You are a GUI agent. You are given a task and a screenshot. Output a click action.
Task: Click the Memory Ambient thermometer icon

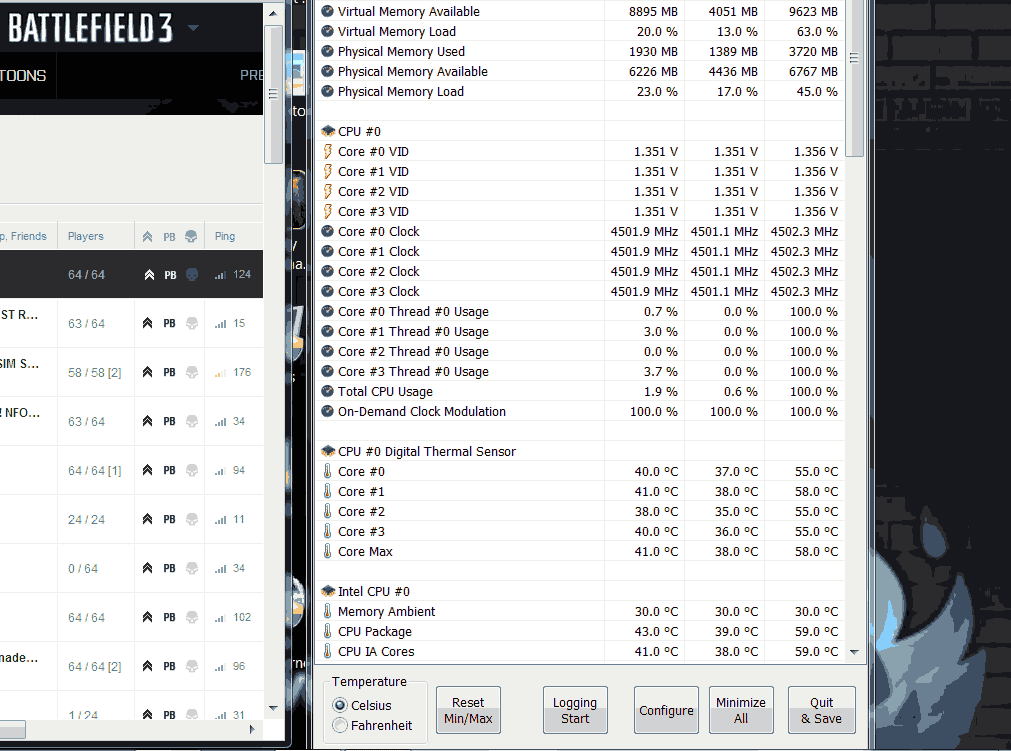328,611
